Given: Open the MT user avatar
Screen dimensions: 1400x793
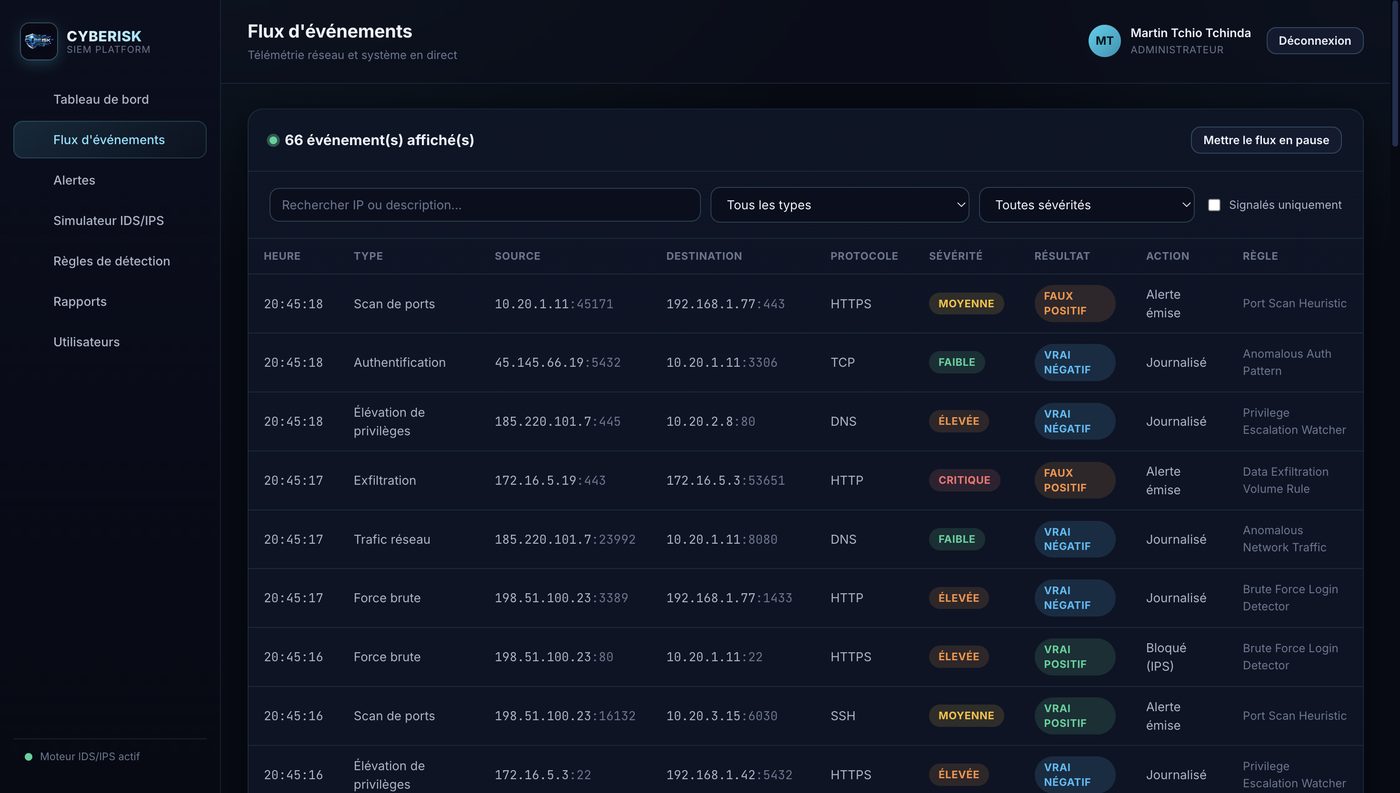Looking at the screenshot, I should 1104,41.
